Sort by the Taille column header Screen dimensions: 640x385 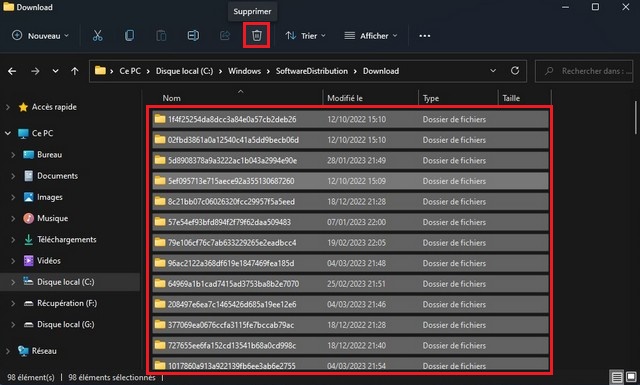(x=511, y=98)
